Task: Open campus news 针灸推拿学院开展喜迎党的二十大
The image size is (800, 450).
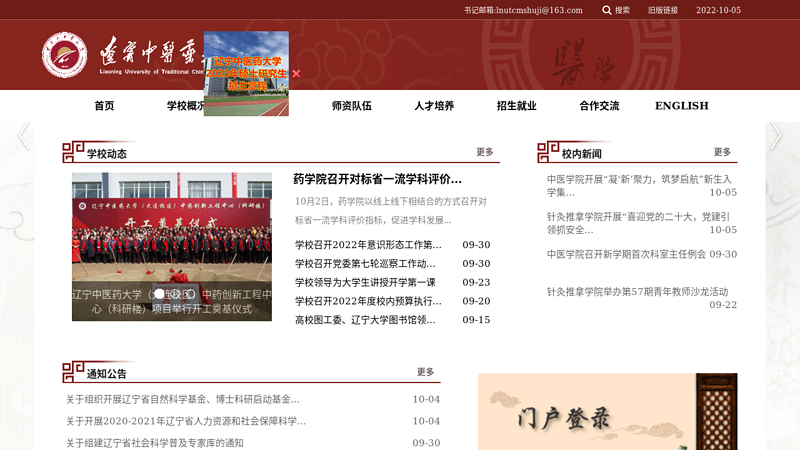Action: click(x=638, y=223)
